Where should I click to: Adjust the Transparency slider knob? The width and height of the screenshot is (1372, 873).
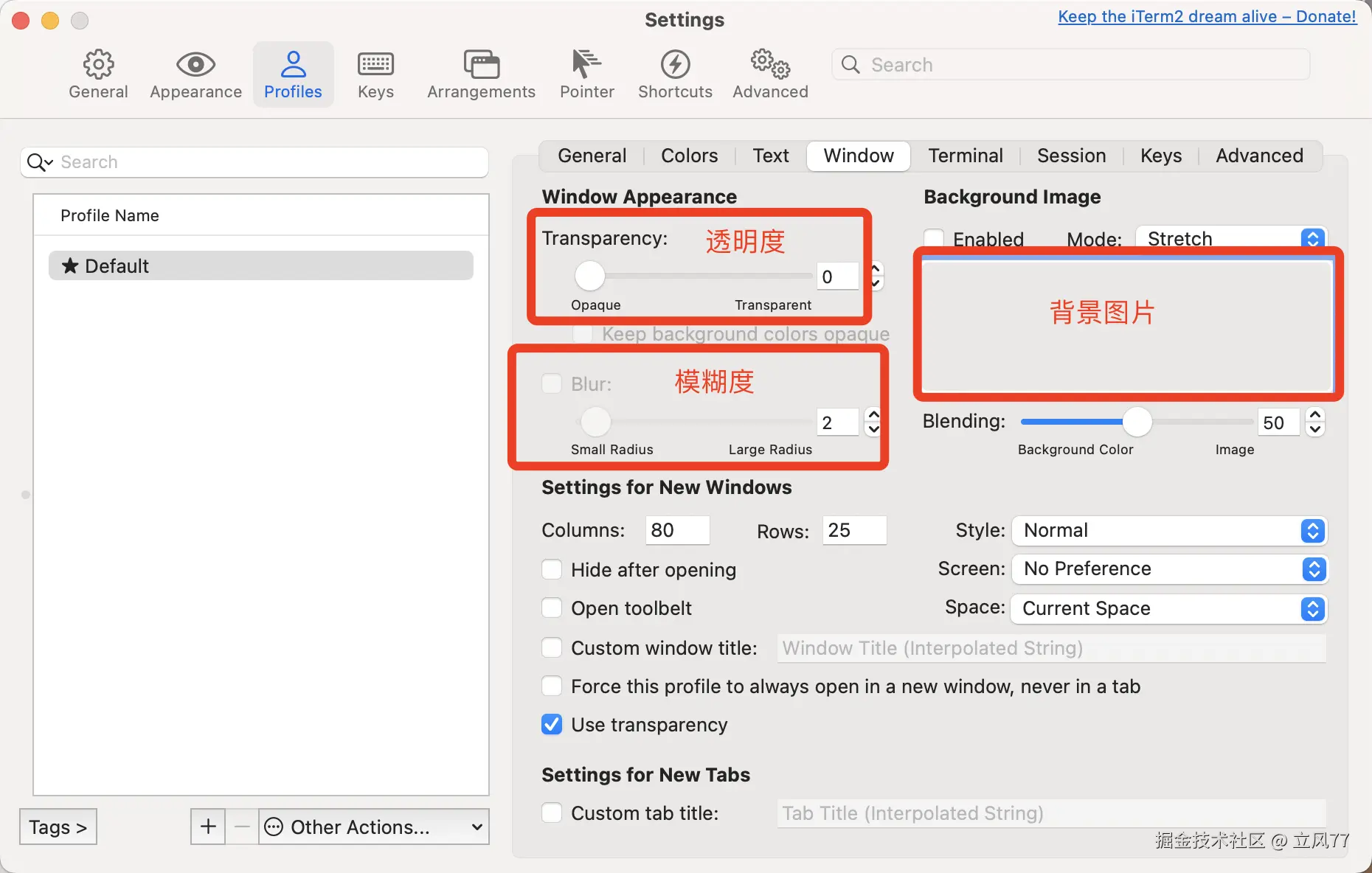tap(589, 276)
